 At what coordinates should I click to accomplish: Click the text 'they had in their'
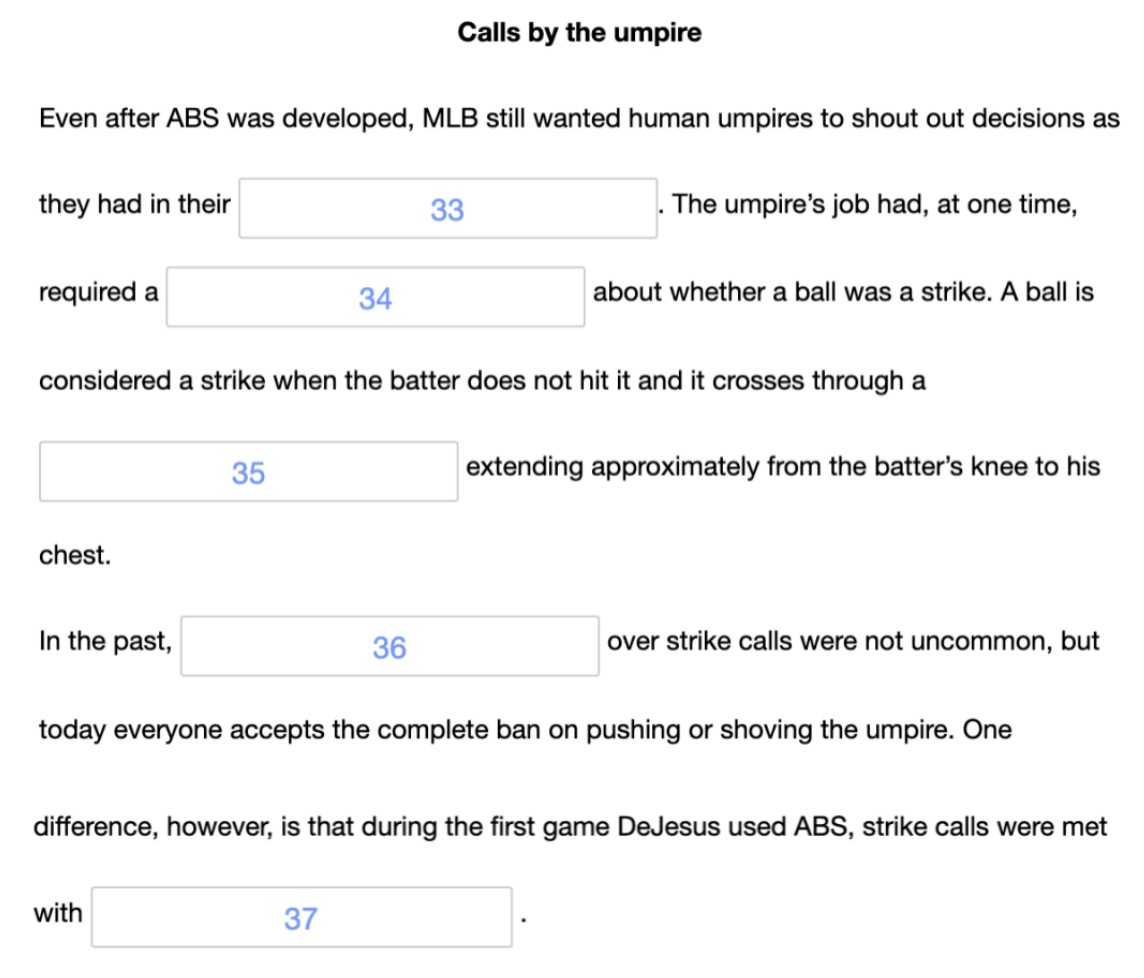click(135, 204)
